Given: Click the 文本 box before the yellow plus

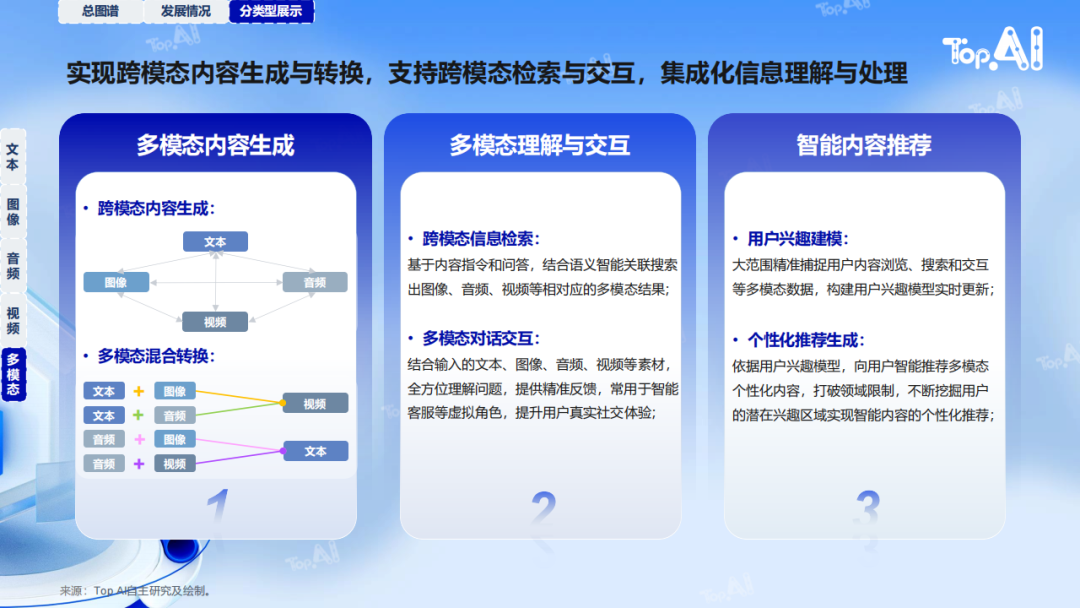Looking at the screenshot, I should pyautogui.click(x=104, y=391).
